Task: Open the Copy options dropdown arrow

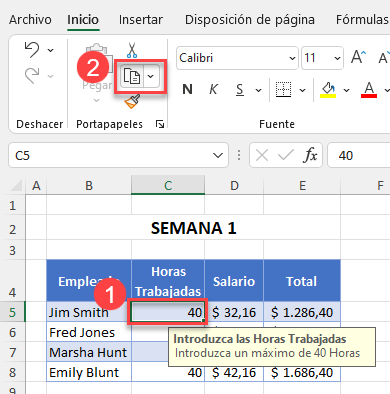Action: (x=151, y=76)
